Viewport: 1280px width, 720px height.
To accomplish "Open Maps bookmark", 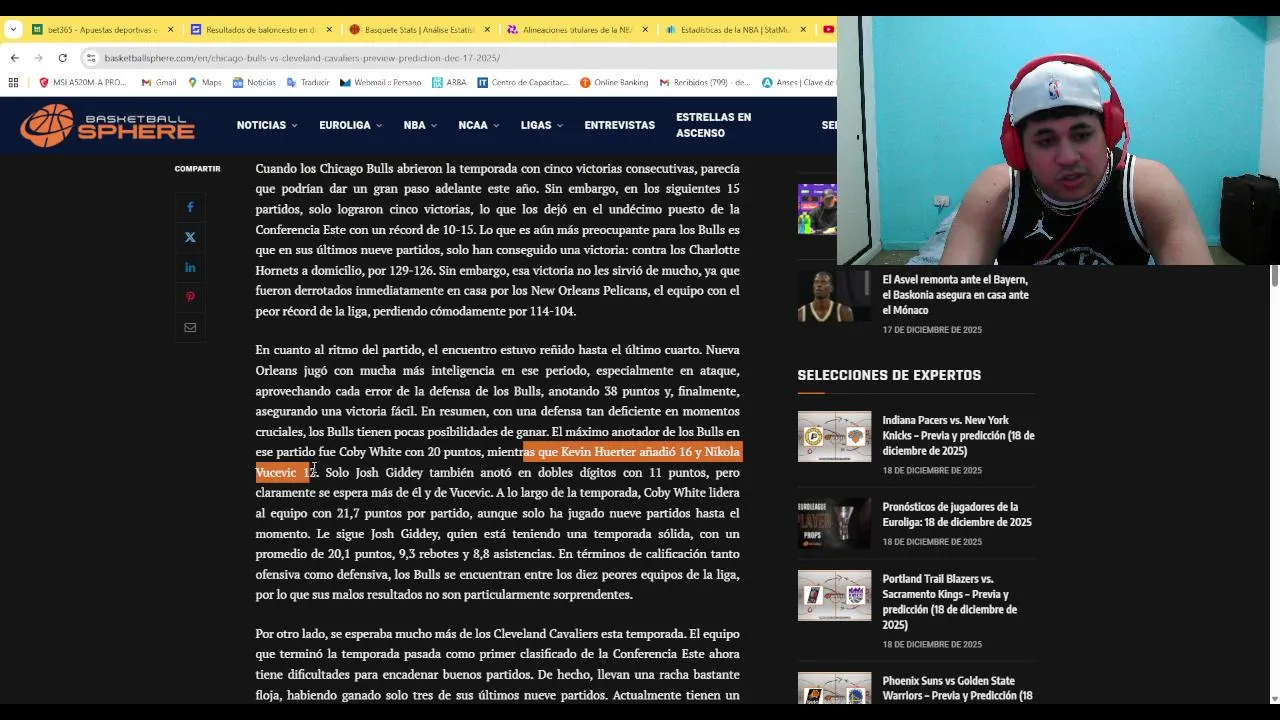I will coord(204,82).
